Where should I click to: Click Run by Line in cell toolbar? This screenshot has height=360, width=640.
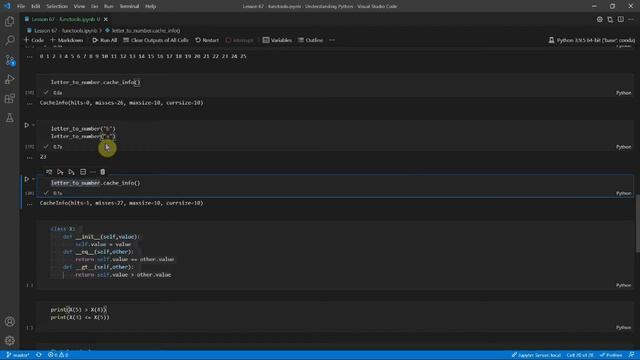[49, 172]
